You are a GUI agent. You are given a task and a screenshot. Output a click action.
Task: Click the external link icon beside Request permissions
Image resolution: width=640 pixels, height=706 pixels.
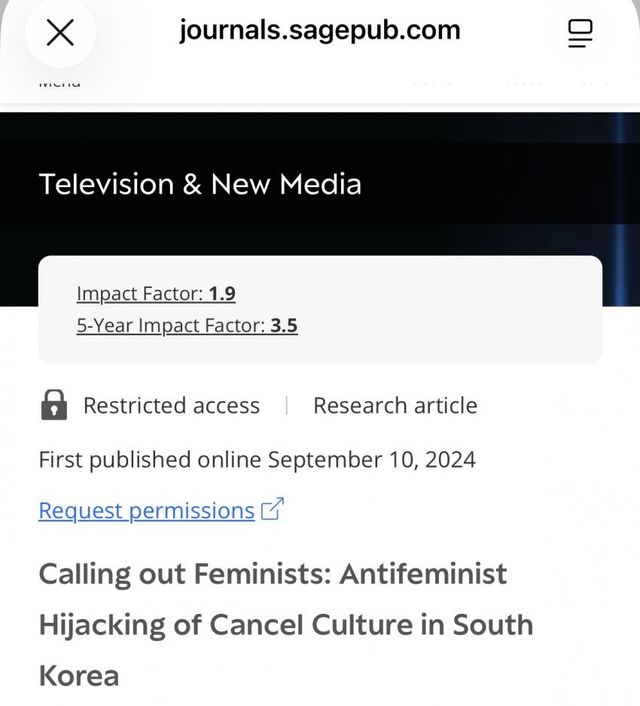(x=272, y=509)
